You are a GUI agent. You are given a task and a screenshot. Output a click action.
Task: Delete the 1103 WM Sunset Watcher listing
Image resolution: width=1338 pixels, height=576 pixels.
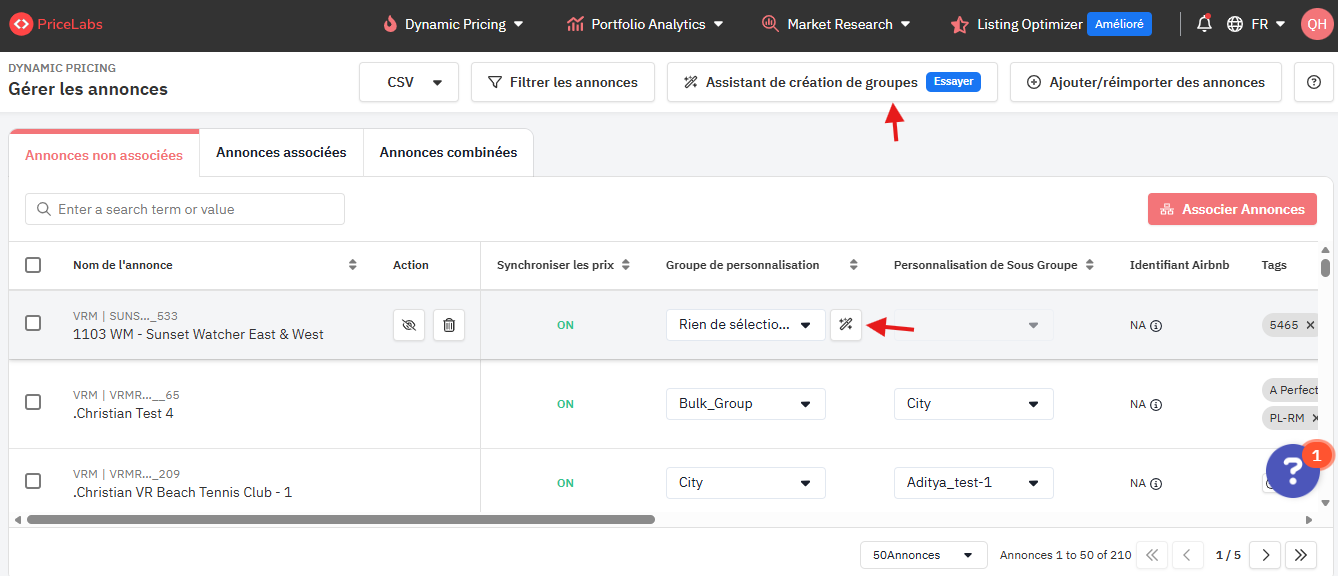[x=449, y=325]
